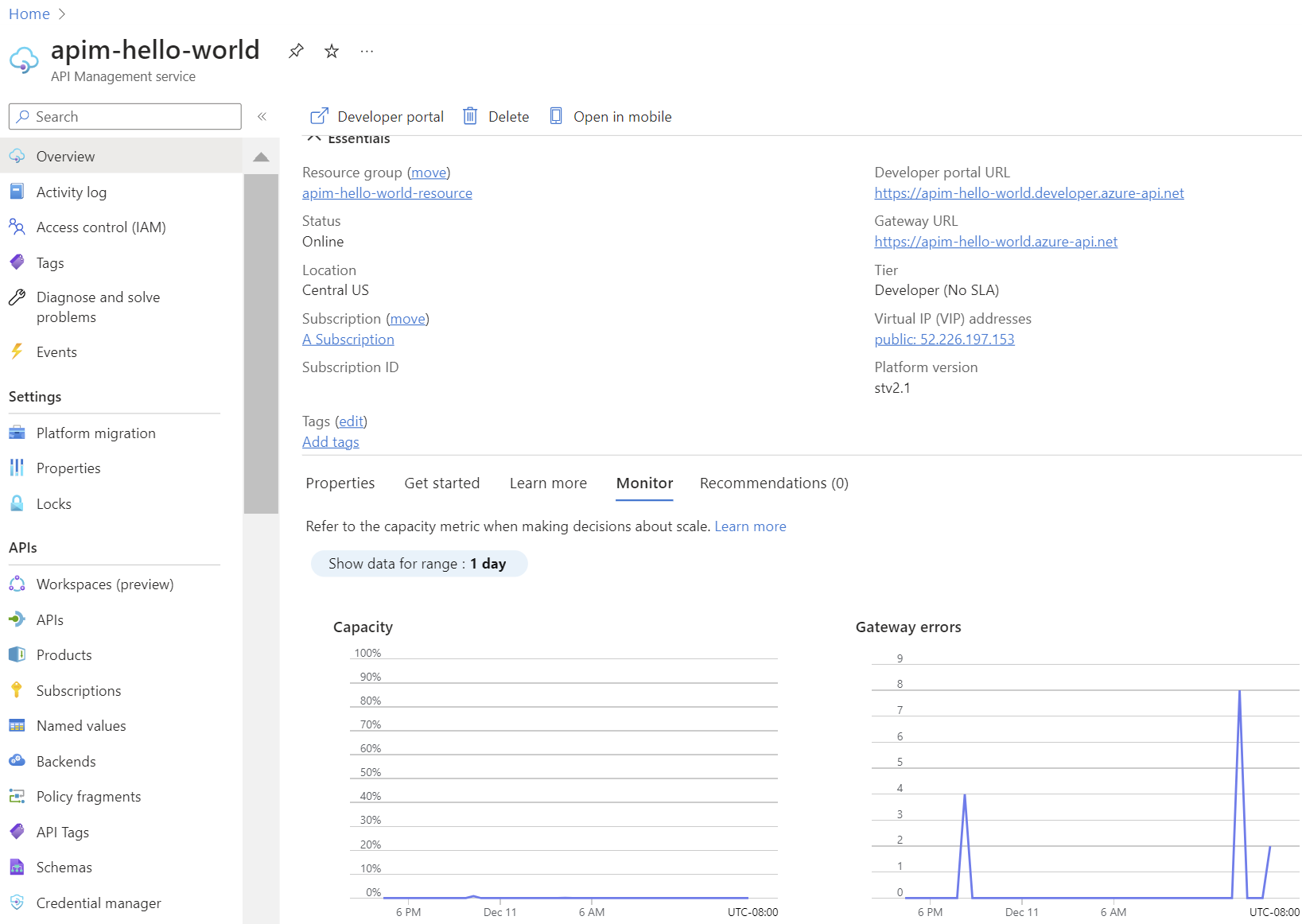Pin apim-hello-world to dashboard
1302x924 pixels.
click(x=296, y=51)
